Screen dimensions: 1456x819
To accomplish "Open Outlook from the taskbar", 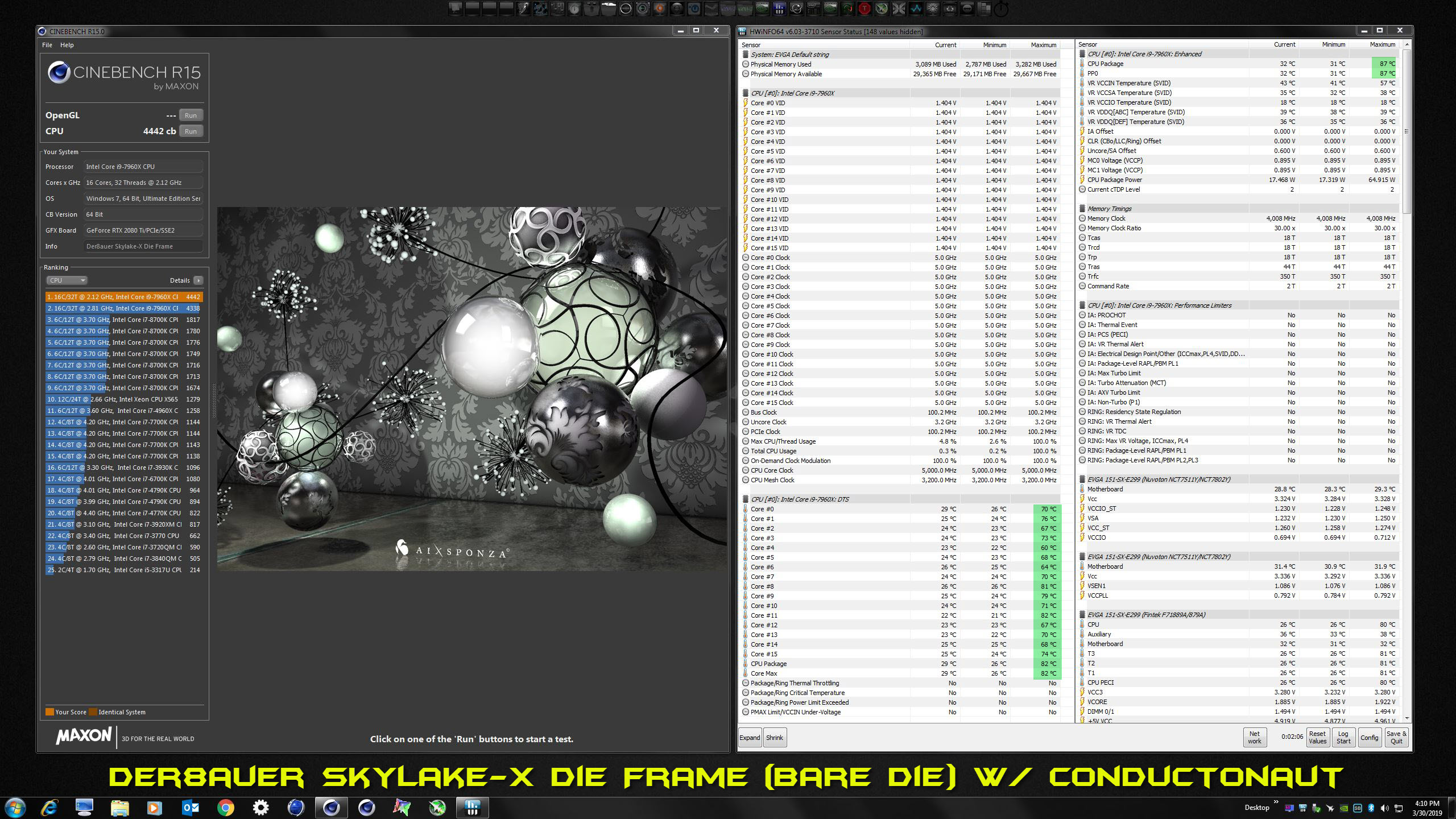I will (191, 808).
